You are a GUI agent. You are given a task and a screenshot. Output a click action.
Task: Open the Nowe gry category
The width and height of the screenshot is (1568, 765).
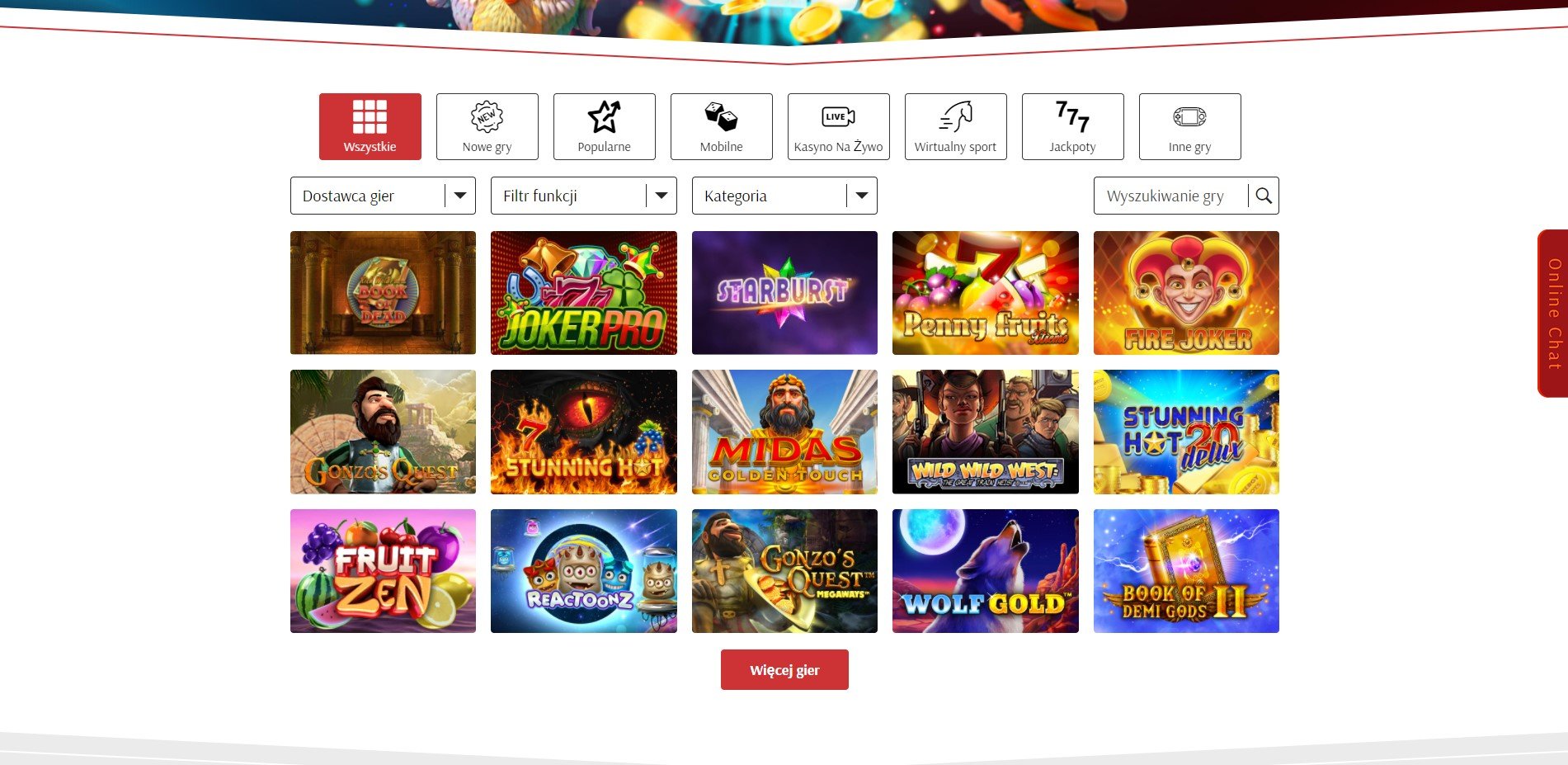[x=487, y=126]
